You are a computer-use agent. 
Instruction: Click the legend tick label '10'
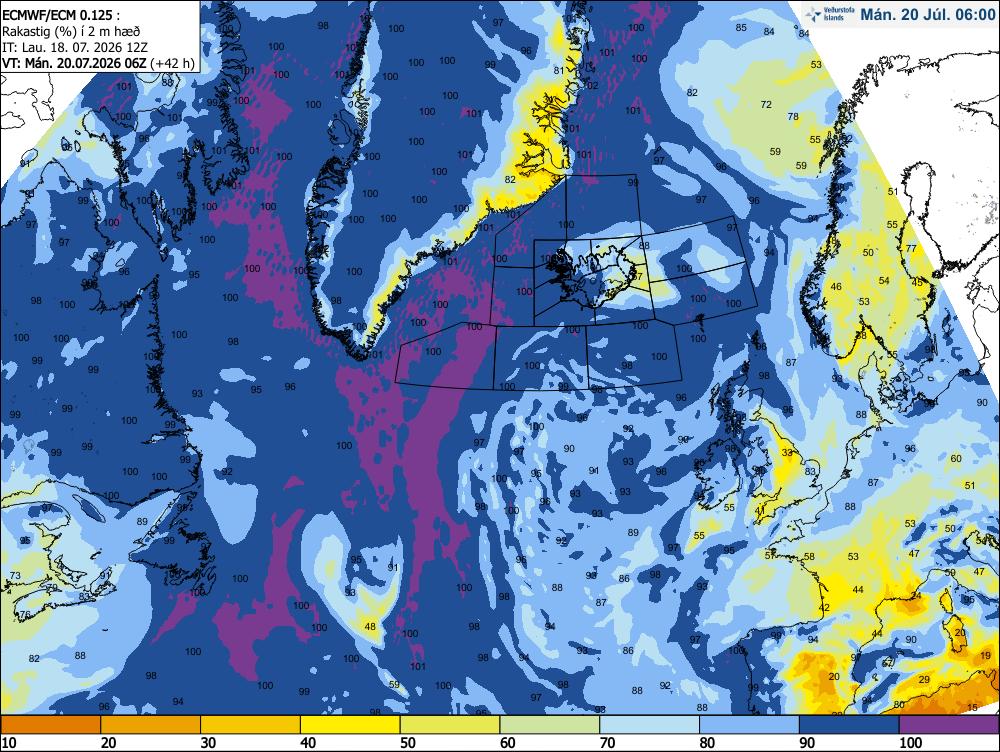[x=9, y=742]
